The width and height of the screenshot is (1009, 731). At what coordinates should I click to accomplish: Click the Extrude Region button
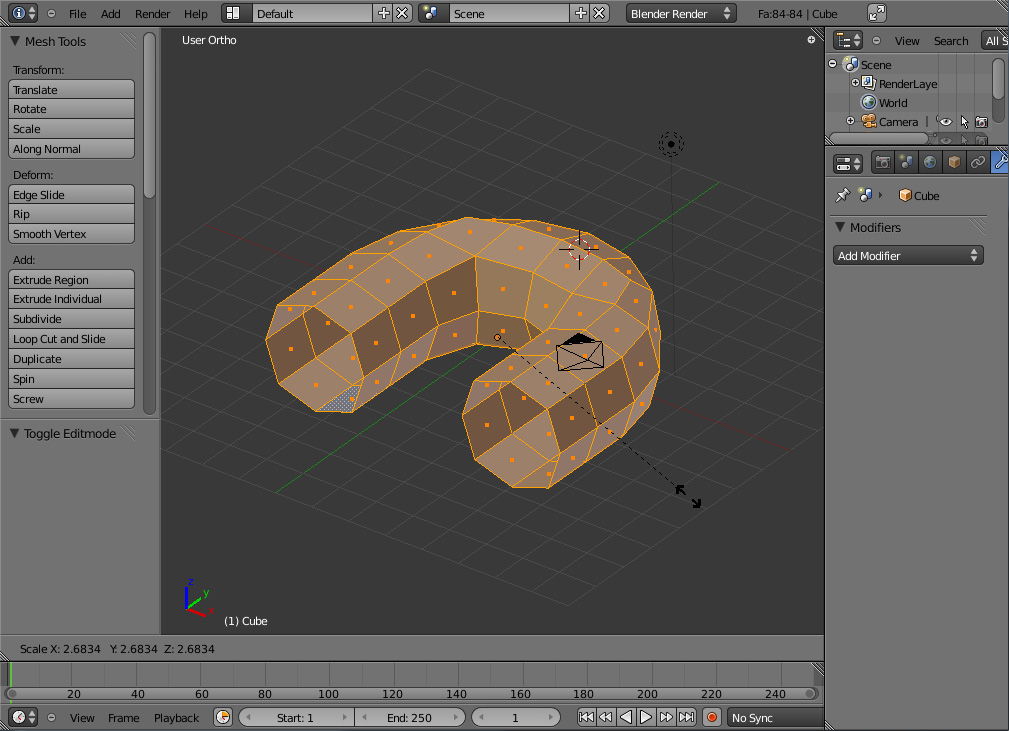click(x=71, y=280)
